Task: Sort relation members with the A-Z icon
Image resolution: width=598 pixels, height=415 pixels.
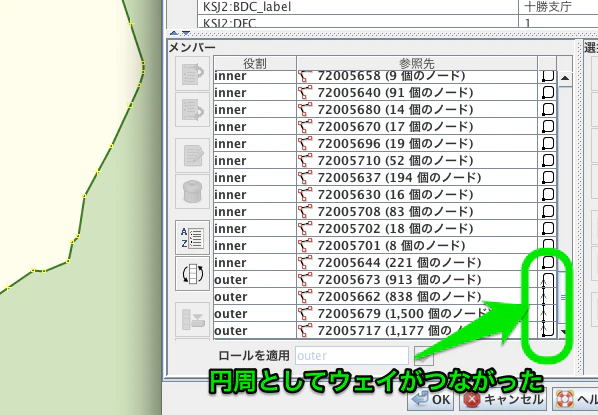Action: pyautogui.click(x=192, y=237)
